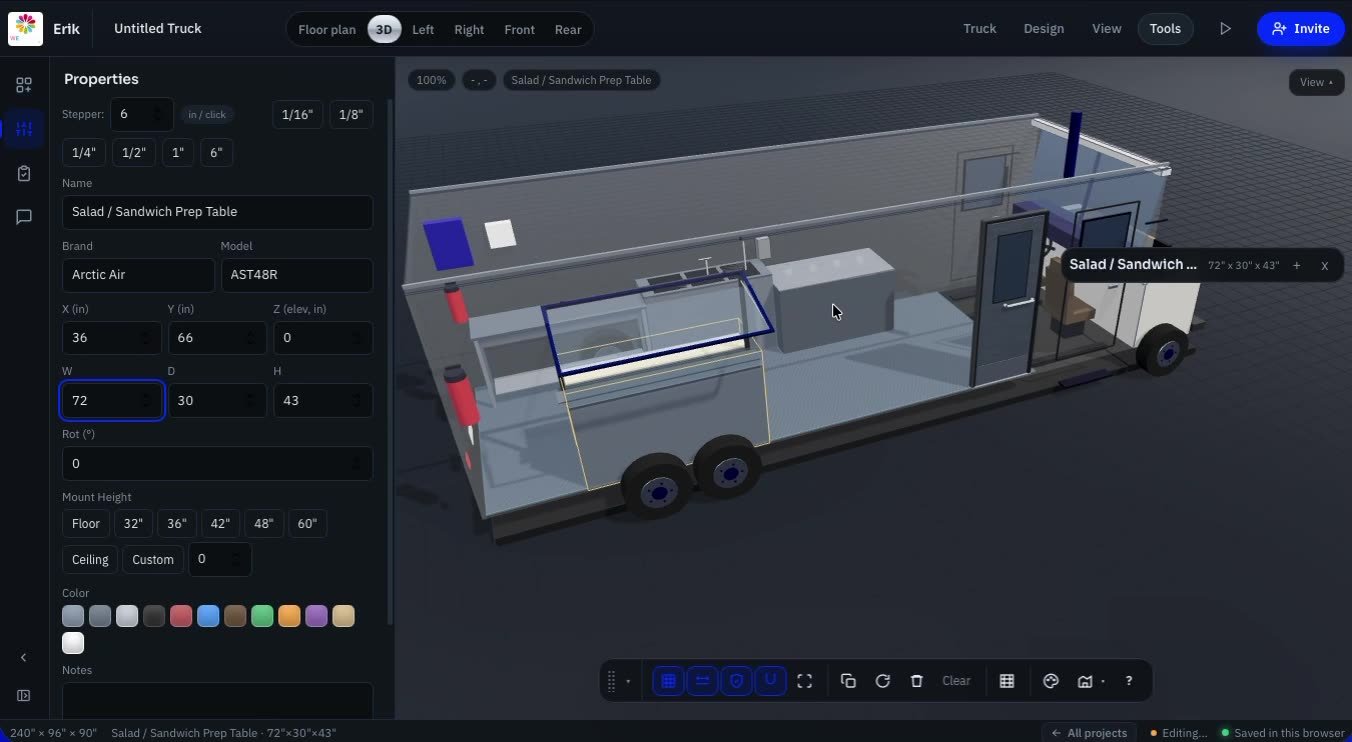
Task: Toggle the magnet snap button
Action: (x=770, y=681)
